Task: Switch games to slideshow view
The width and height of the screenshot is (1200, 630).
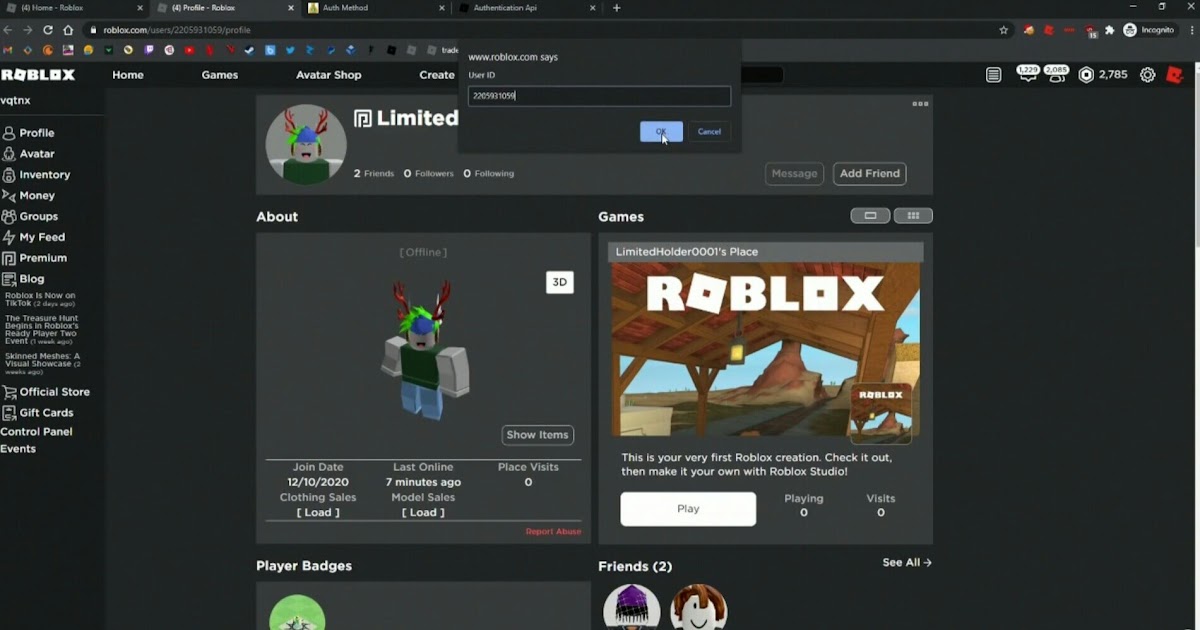Action: click(x=870, y=216)
